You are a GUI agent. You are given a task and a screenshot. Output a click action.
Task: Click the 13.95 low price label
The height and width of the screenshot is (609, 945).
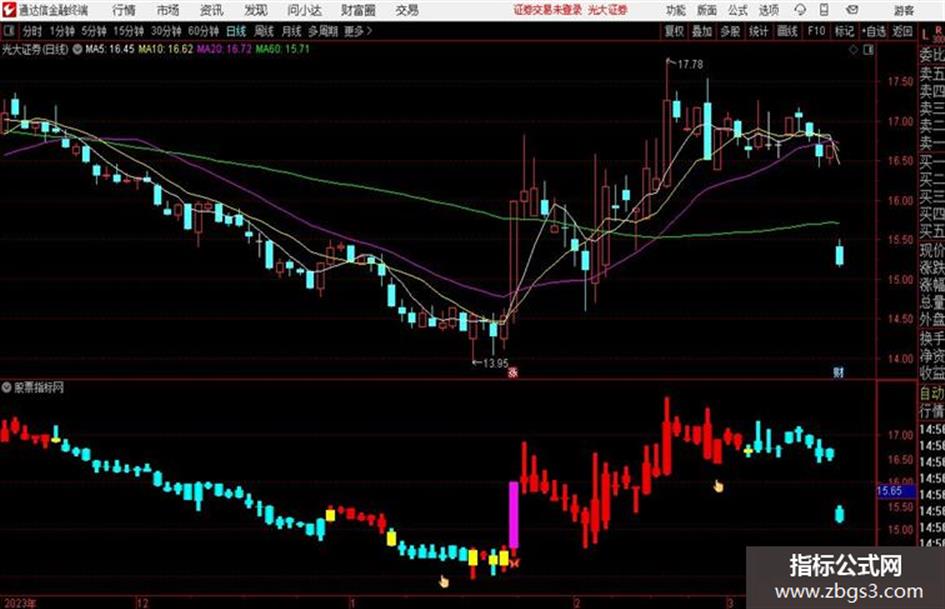[495, 364]
